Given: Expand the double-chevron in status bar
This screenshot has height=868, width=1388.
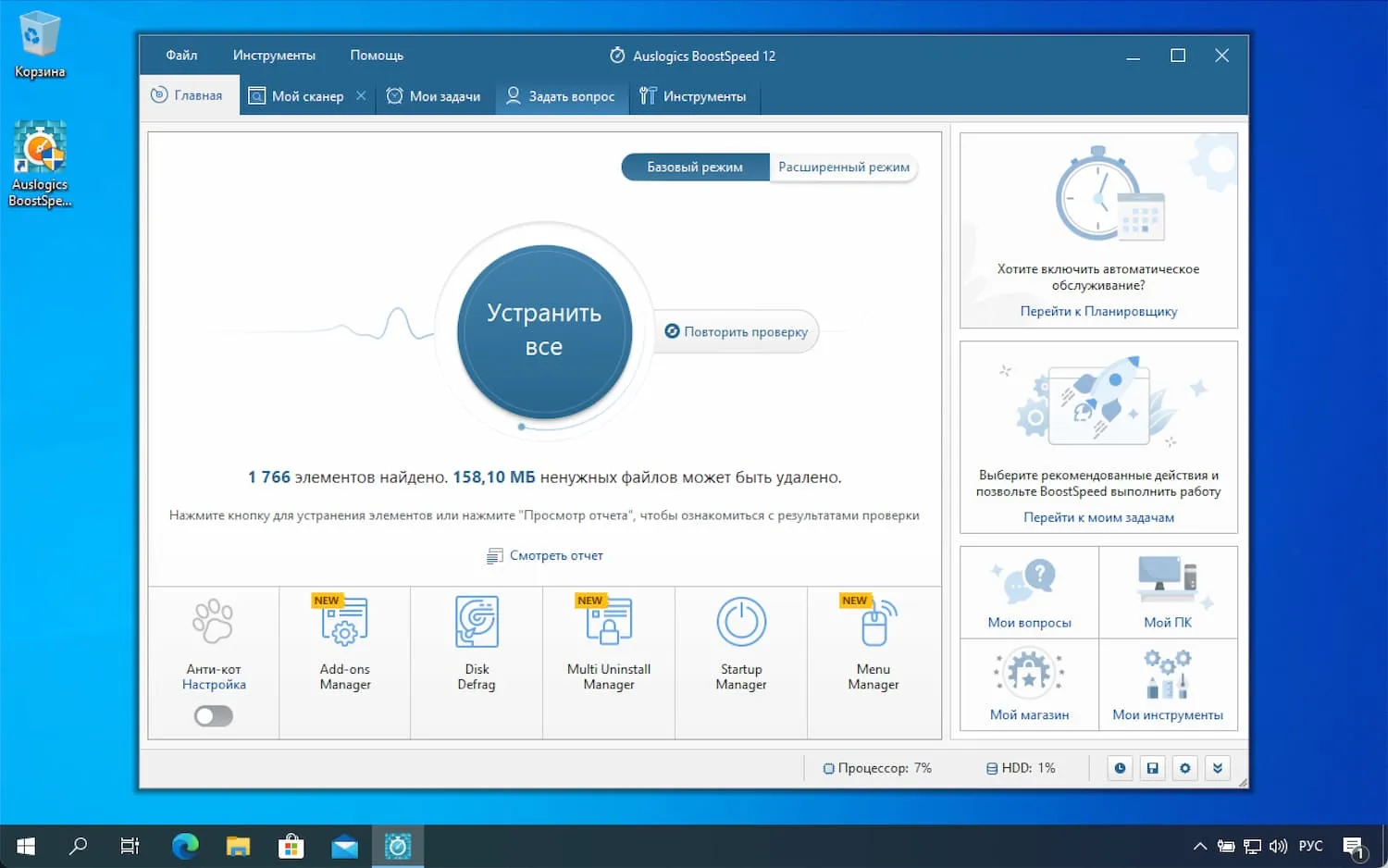Looking at the screenshot, I should click(x=1218, y=768).
